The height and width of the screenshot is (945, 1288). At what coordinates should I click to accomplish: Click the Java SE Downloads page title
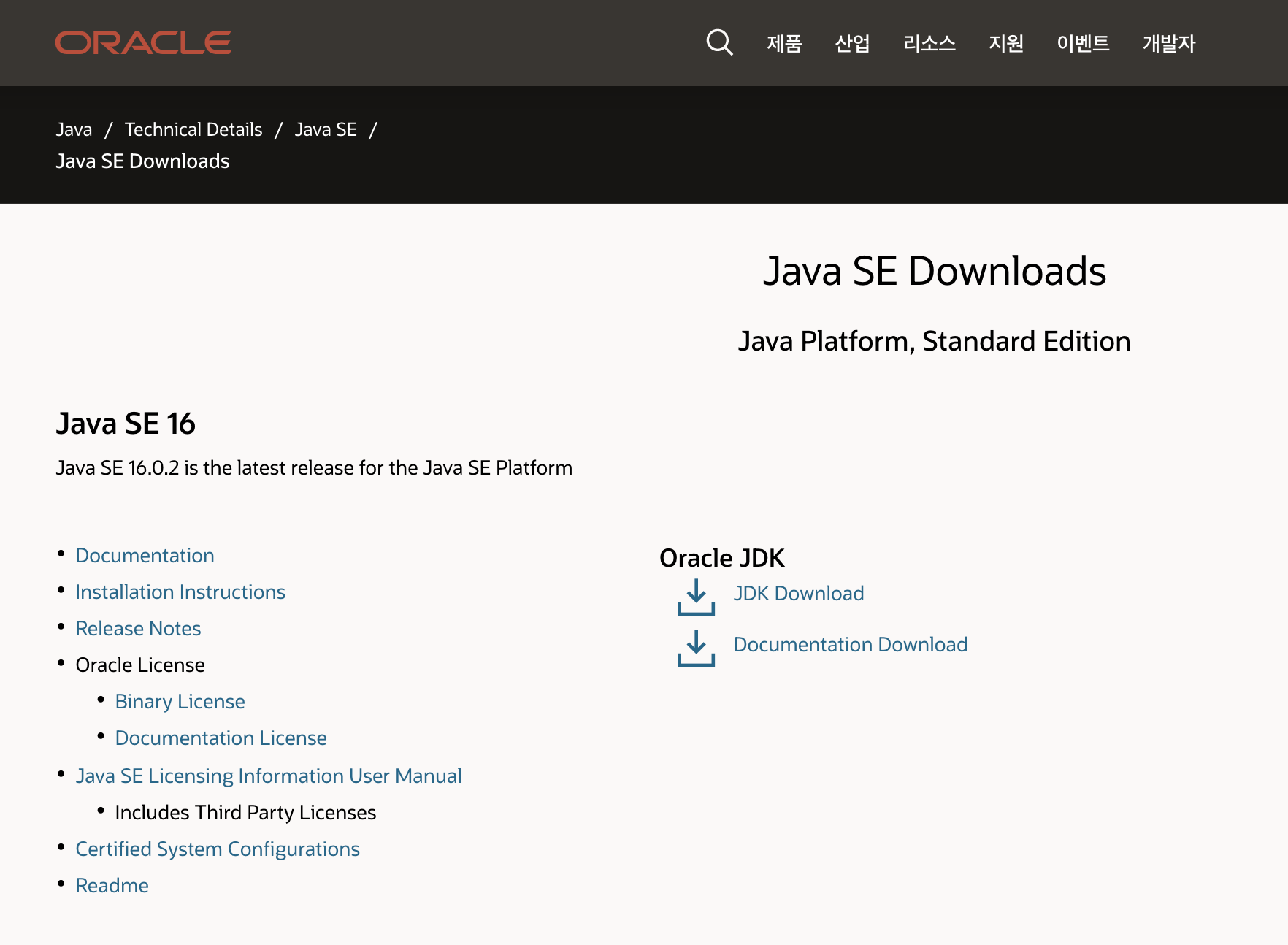935,271
